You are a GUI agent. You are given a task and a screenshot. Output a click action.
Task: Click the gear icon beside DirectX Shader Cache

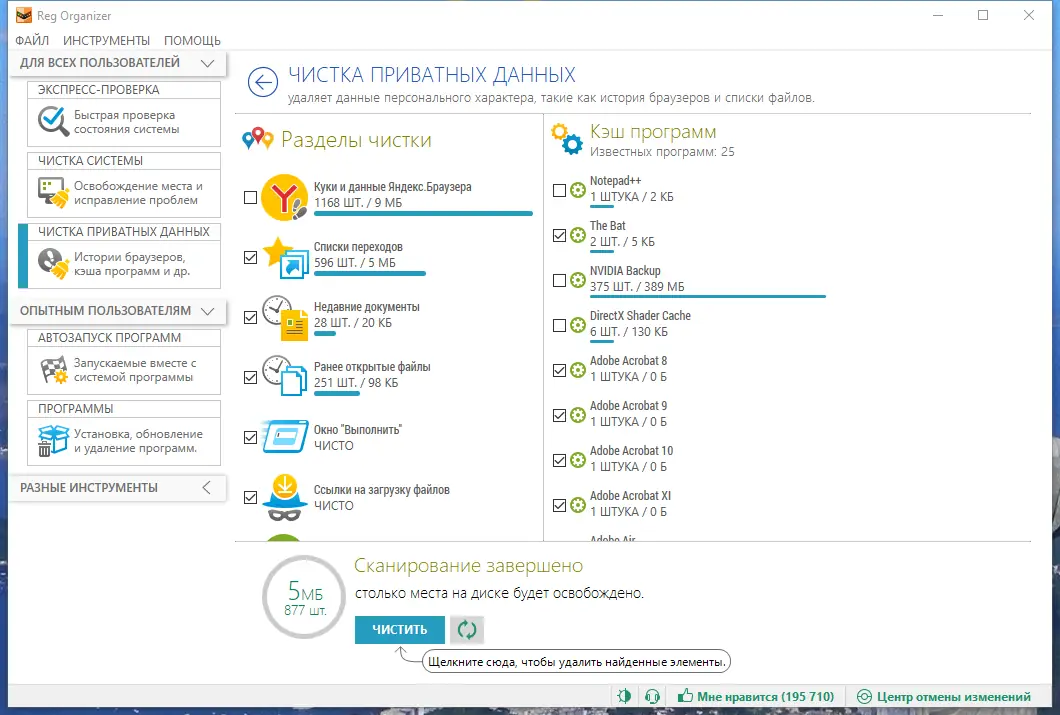[x=577, y=325]
